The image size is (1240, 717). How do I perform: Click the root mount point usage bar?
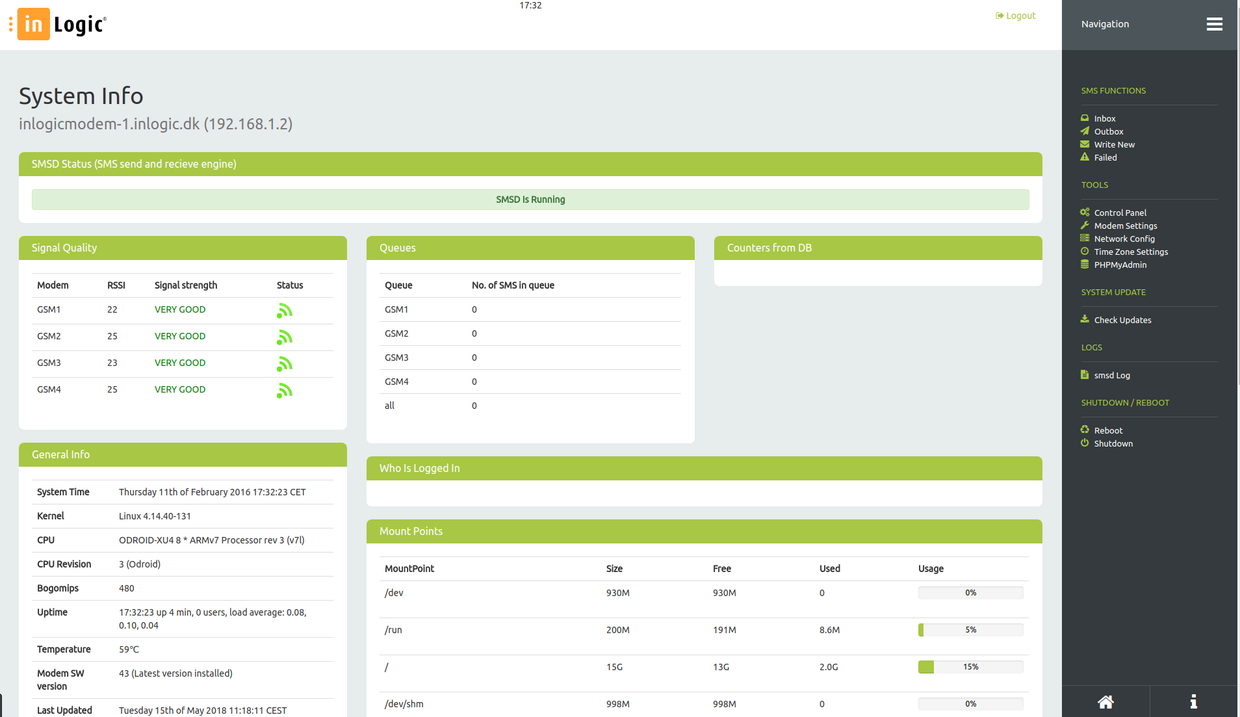tap(970, 667)
